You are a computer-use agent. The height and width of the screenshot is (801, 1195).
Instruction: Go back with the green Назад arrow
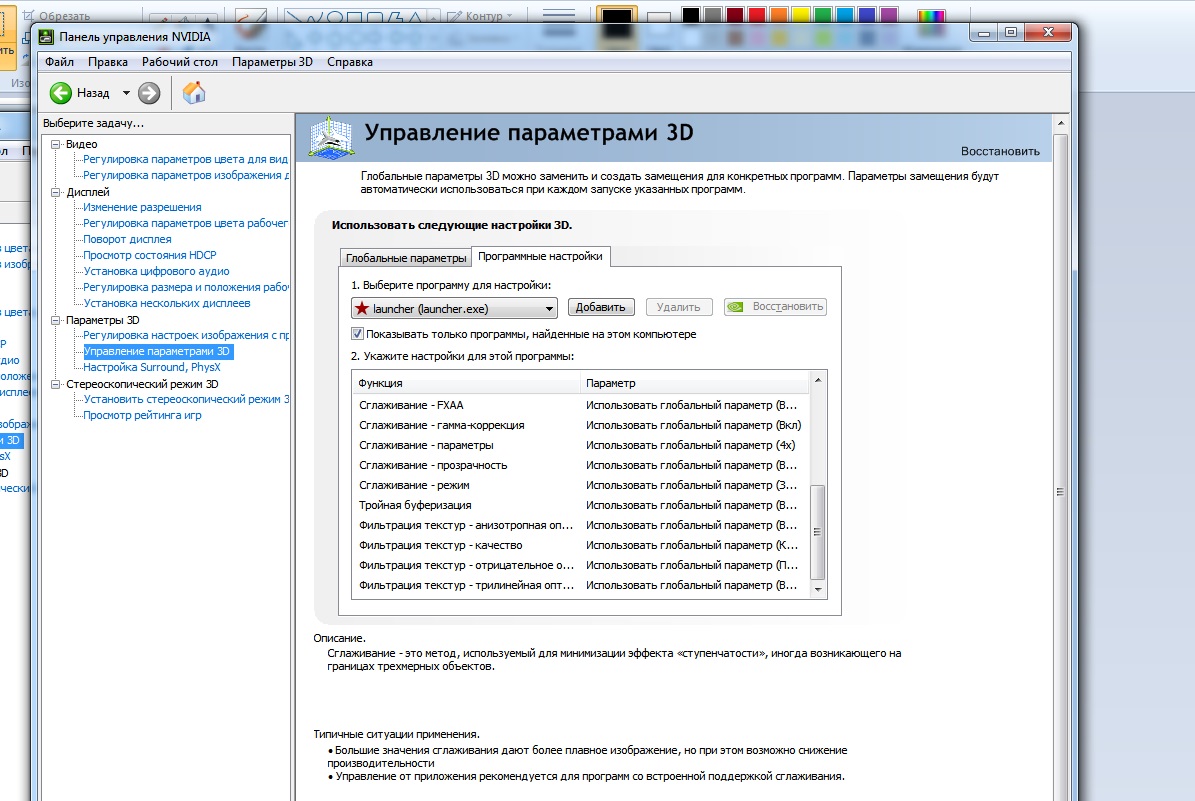coord(60,93)
